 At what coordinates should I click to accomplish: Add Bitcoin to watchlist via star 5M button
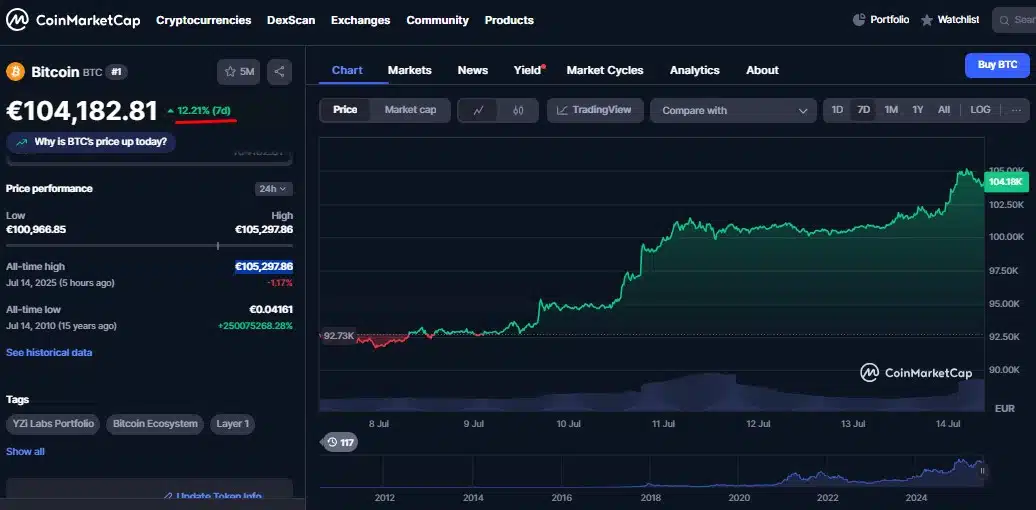tap(239, 72)
